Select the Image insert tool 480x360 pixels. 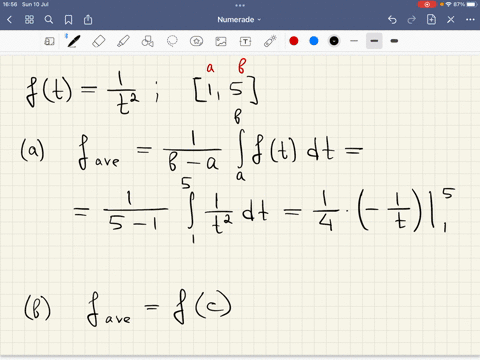pos(221,41)
